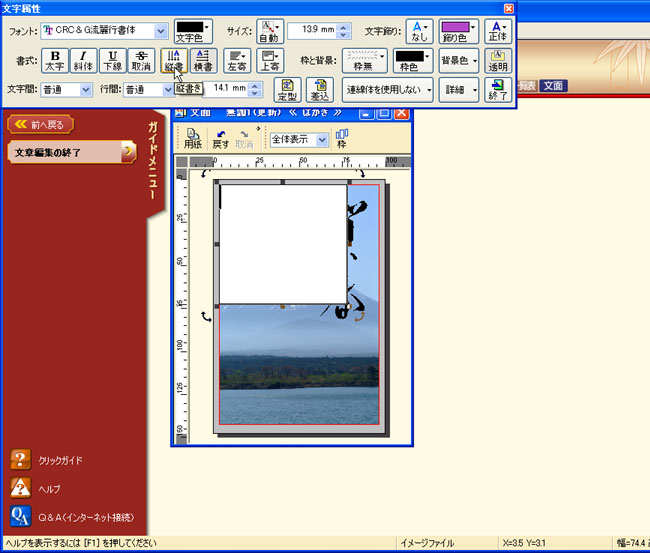Select 文章編集の終了 in guide menu
Screen dimensions: 650x553
pos(70,152)
